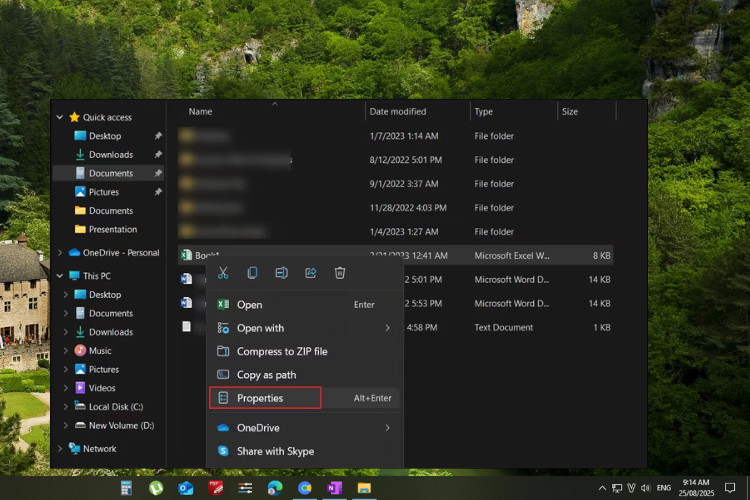Select pinned Documents in Quick access

tap(110, 173)
